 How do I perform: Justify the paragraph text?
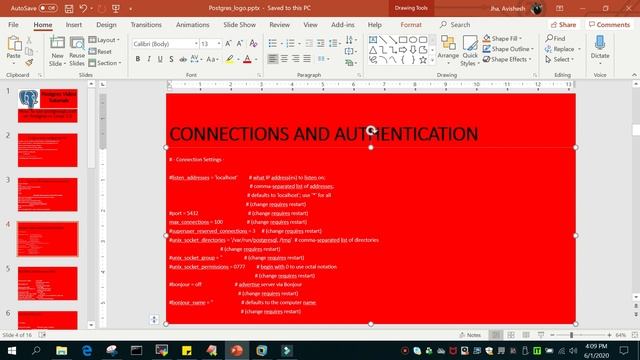(307, 59)
